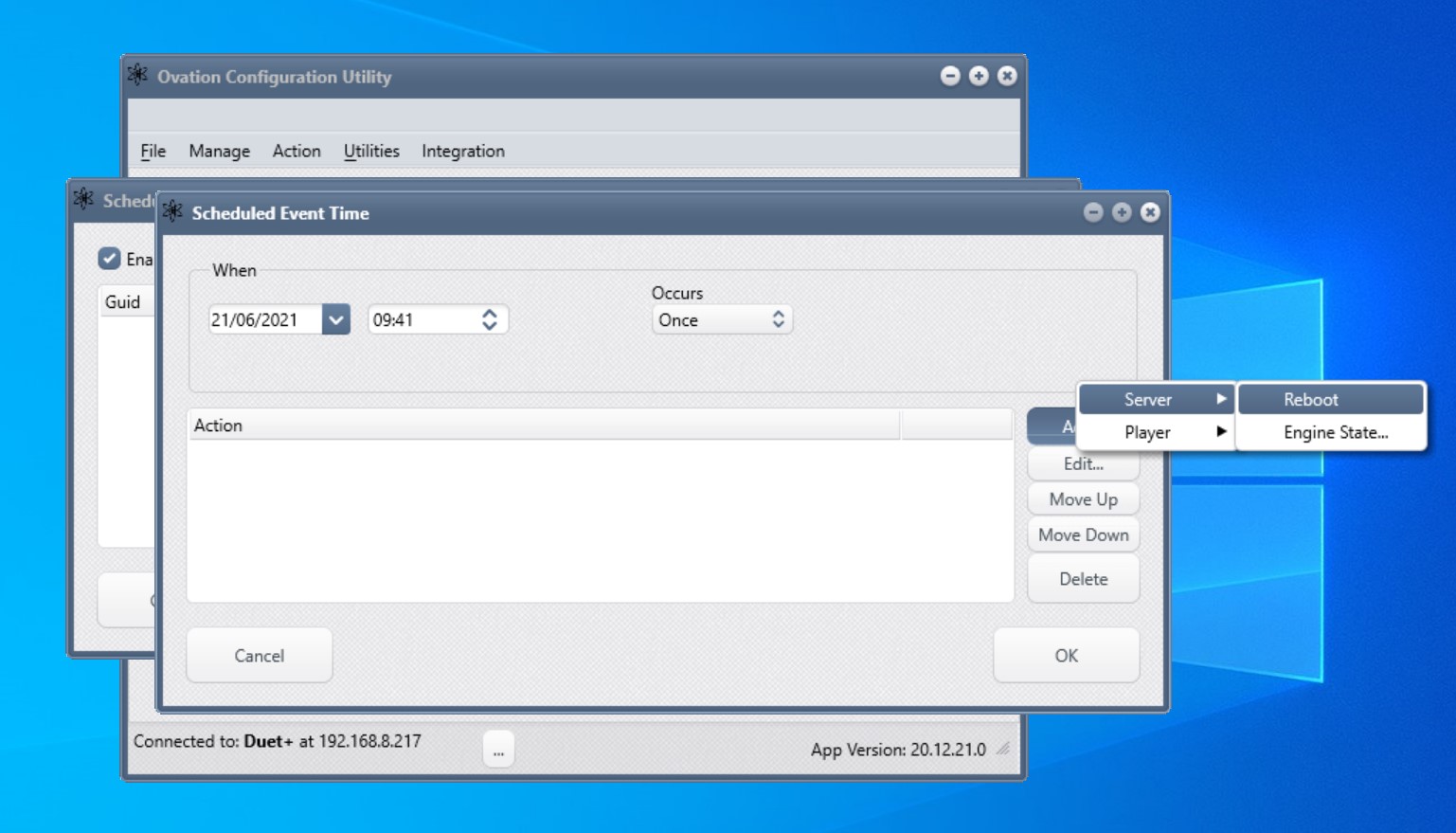Viewport: 1456px width, 833px height.
Task: Open the Utilities menu
Action: point(371,151)
